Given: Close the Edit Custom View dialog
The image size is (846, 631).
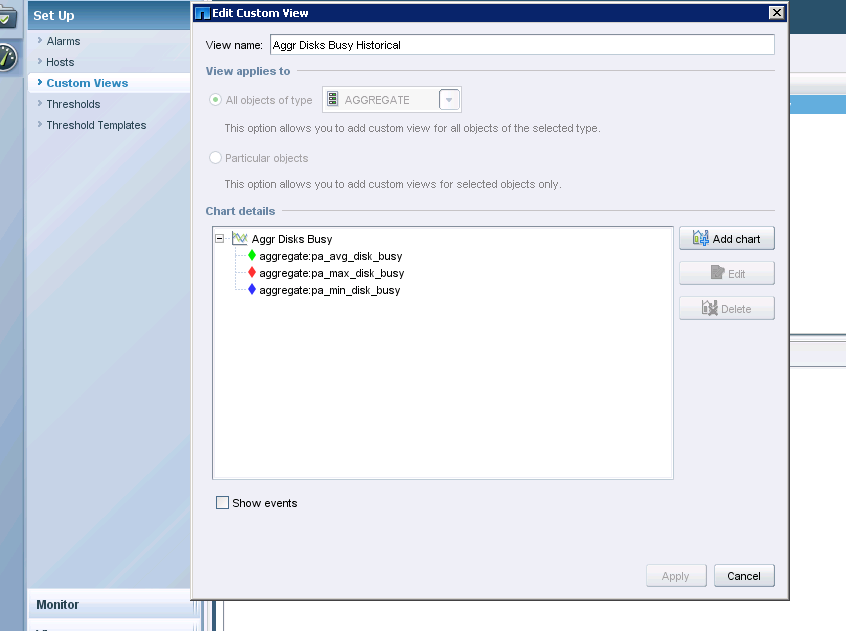Looking at the screenshot, I should tap(776, 13).
